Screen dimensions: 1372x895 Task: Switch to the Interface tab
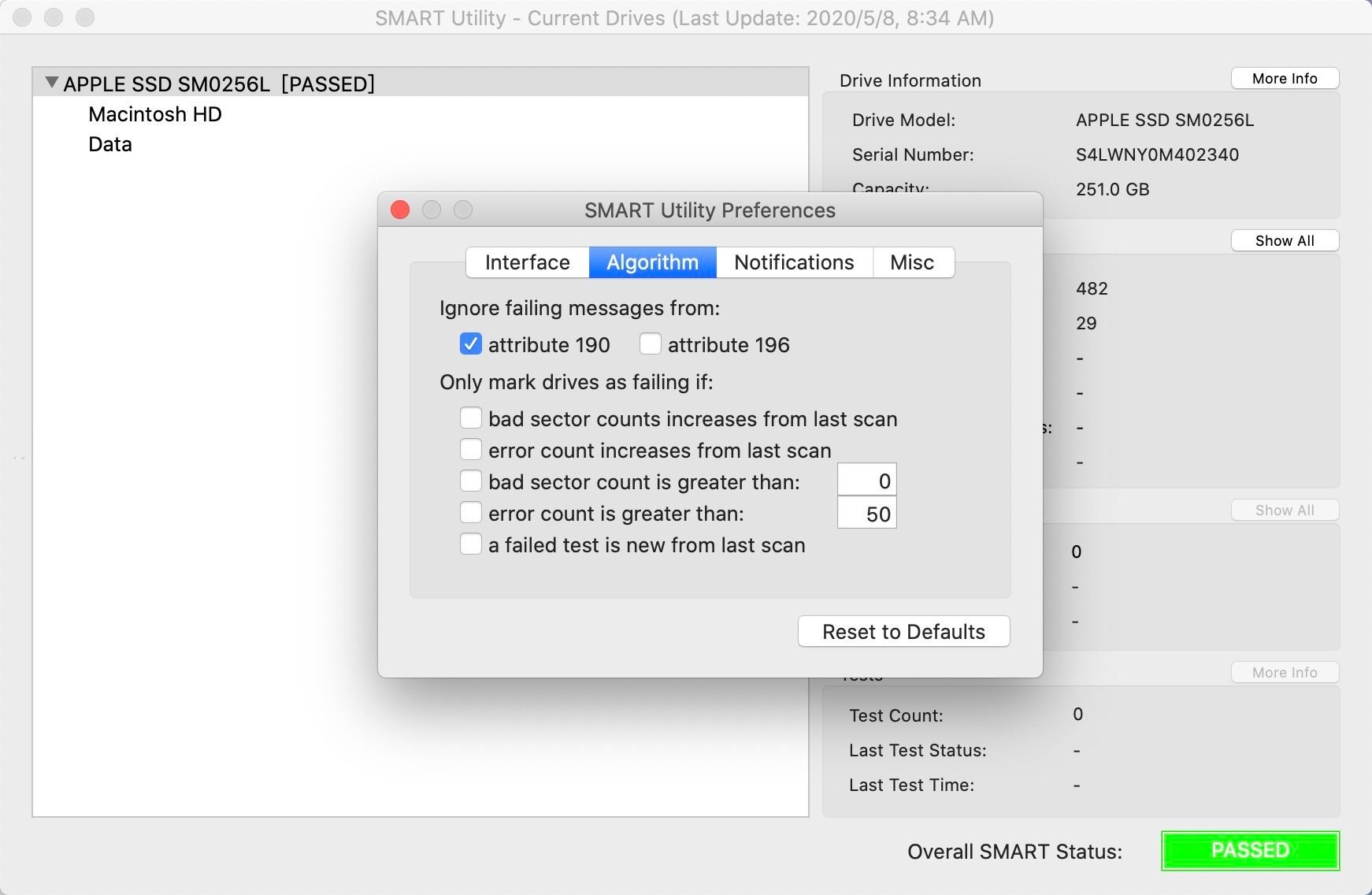point(527,262)
